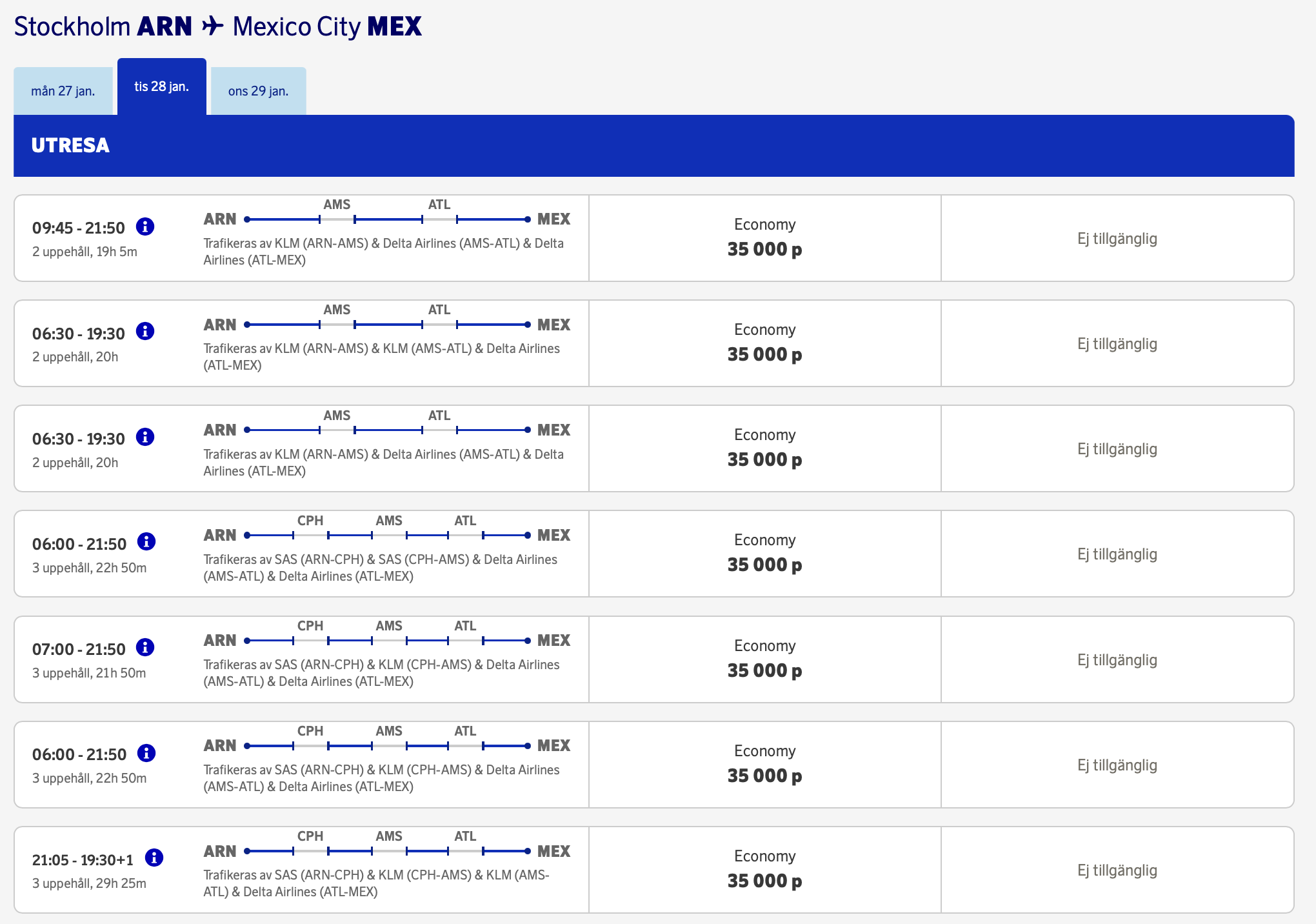
Task: Click the airplane icon in route heading
Action: click(x=212, y=26)
